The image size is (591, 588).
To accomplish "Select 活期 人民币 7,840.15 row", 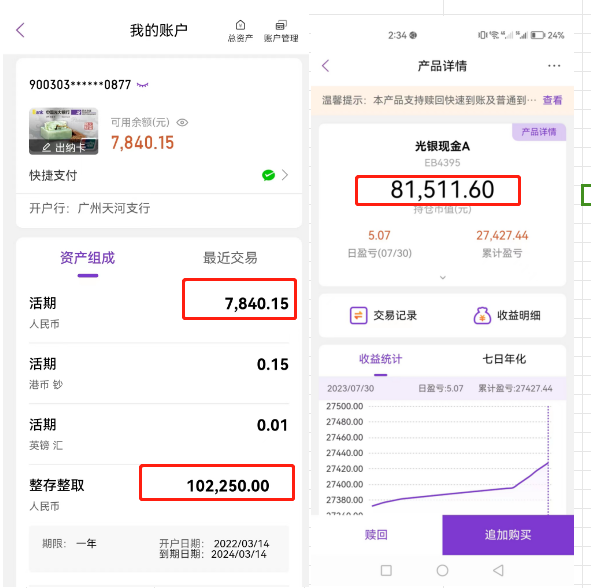I will pyautogui.click(x=159, y=312).
